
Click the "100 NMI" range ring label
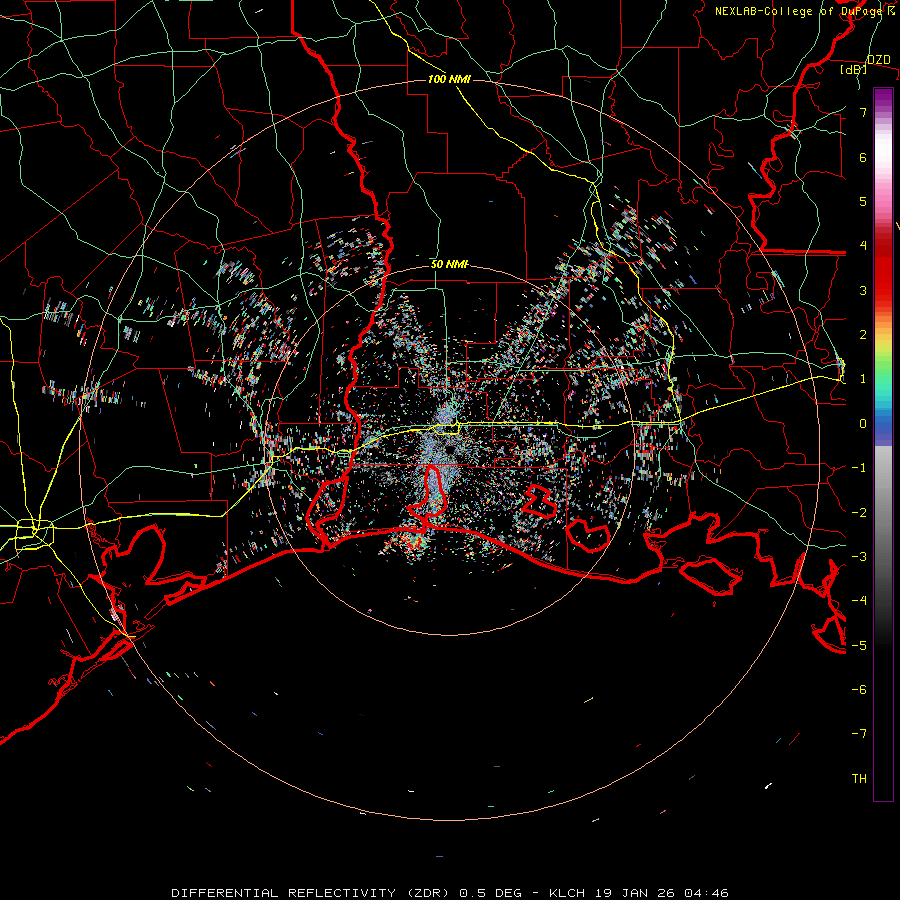[449, 79]
